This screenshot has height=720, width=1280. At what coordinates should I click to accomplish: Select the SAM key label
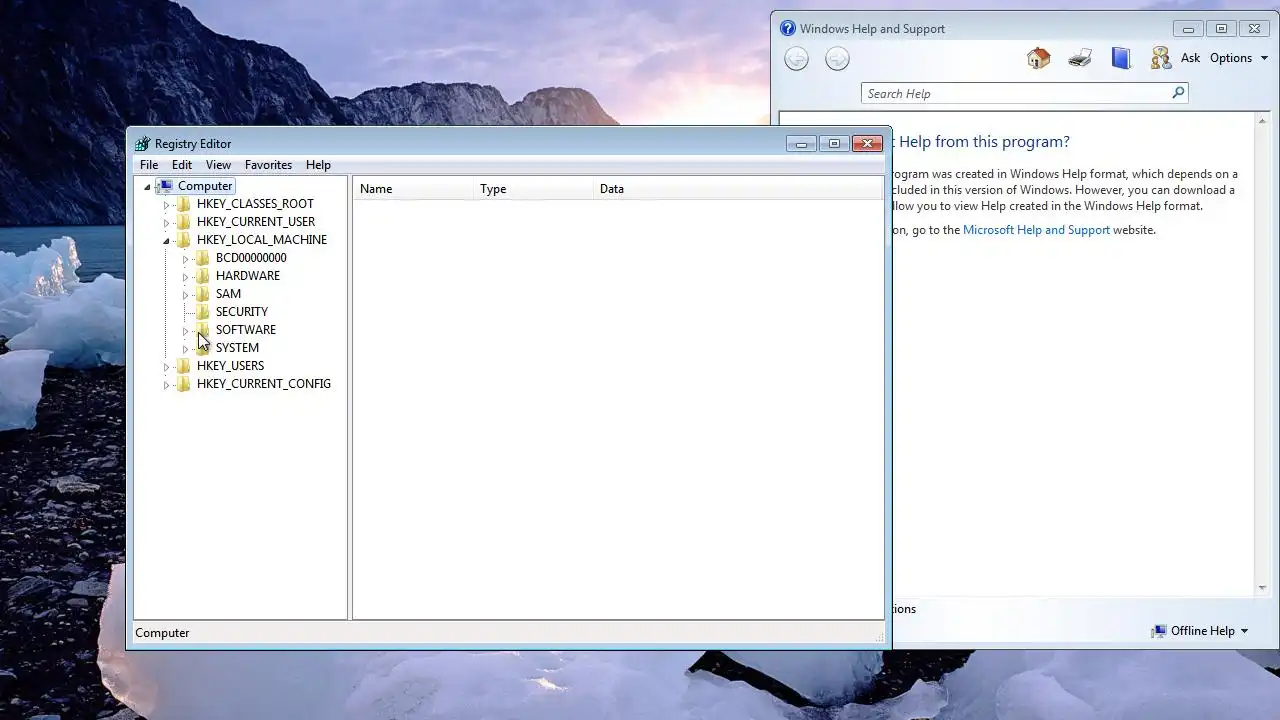coord(228,294)
